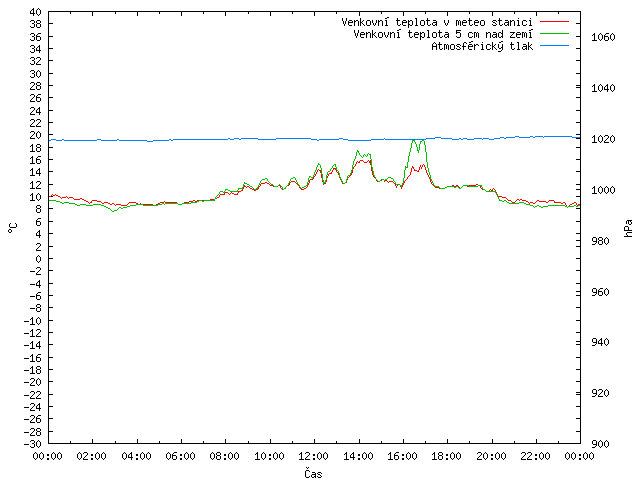Viewport: 640px width, 480px height.
Task: Click left axis value '0'
Action: tap(38, 259)
